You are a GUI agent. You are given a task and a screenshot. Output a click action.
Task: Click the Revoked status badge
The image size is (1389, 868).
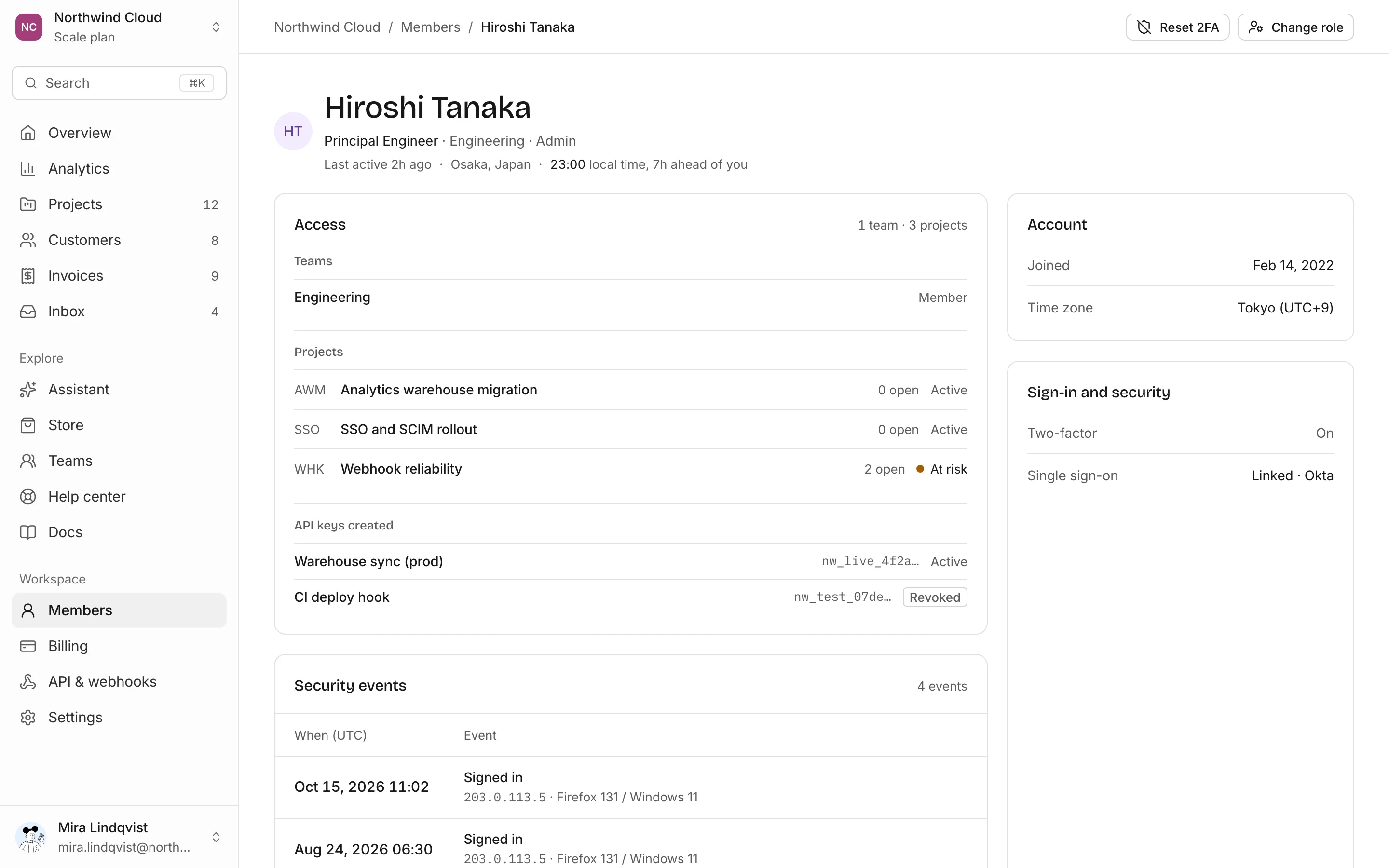[934, 597]
